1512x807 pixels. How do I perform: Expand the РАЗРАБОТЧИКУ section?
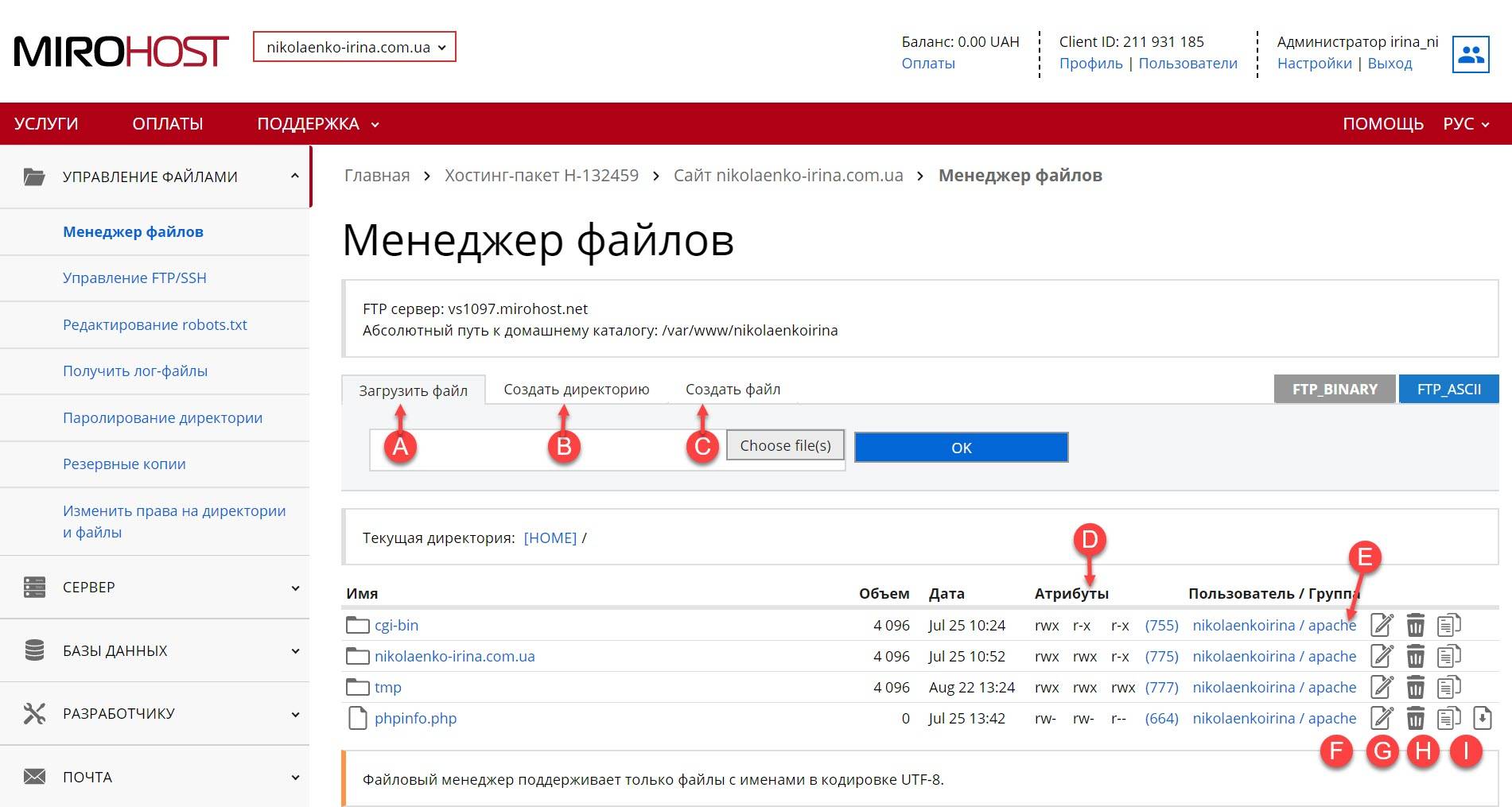155,713
